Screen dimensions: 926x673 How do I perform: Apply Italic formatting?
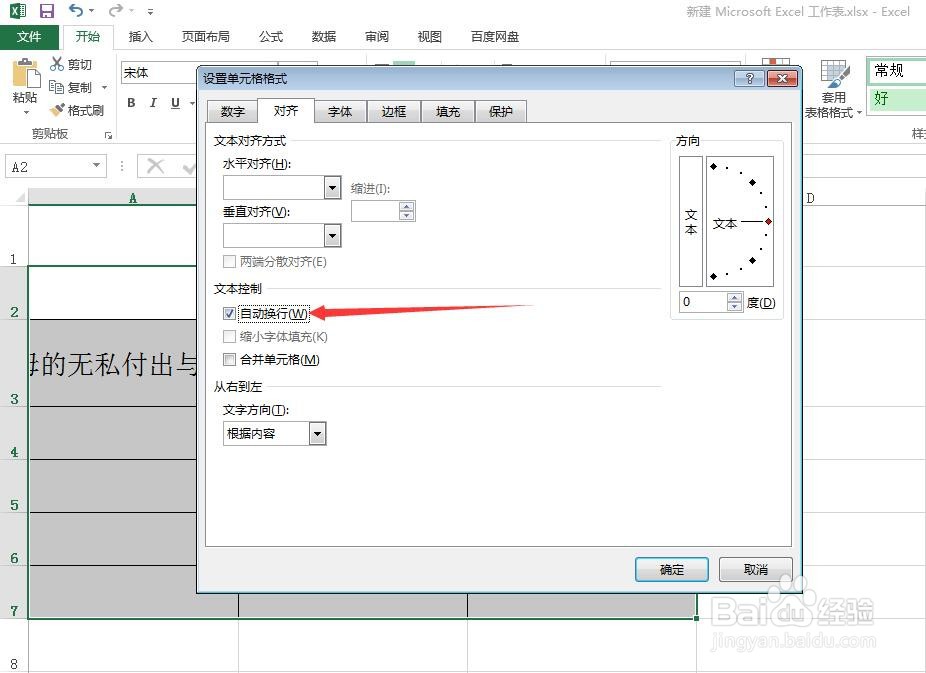(x=152, y=103)
